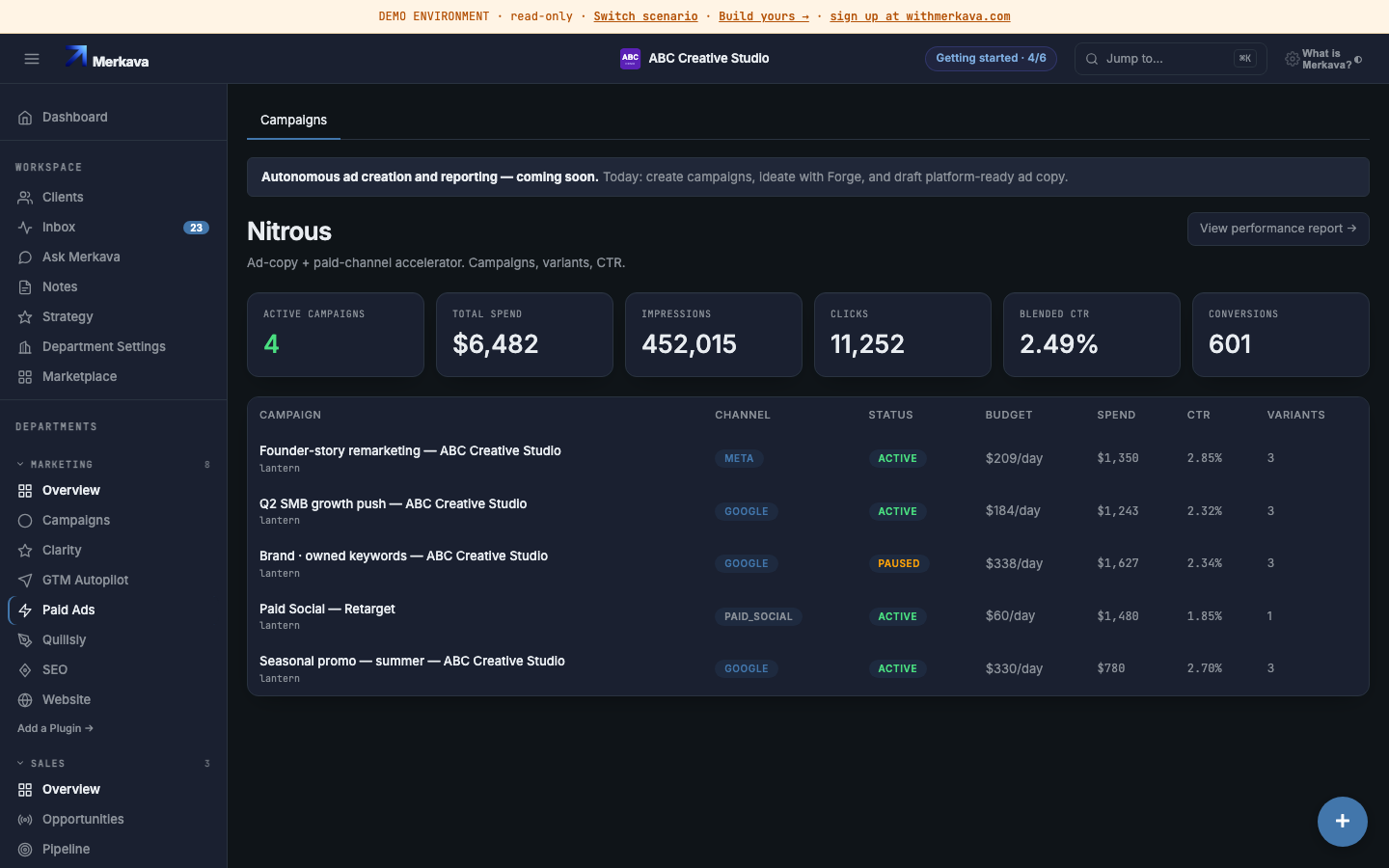The height and width of the screenshot is (868, 1389).
Task: Click the PAUSED status badge
Action: [898, 564]
